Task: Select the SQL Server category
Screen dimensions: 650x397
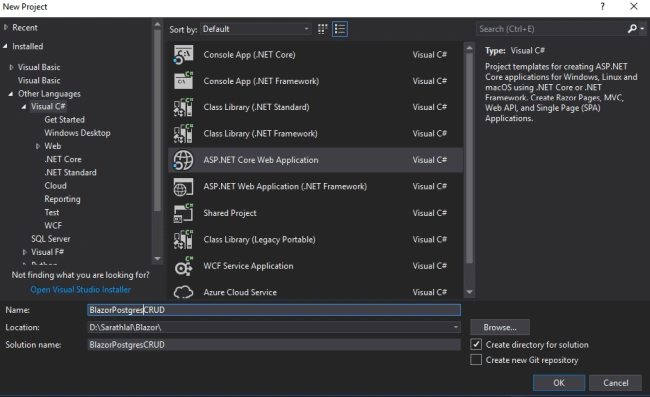Action: (x=51, y=239)
